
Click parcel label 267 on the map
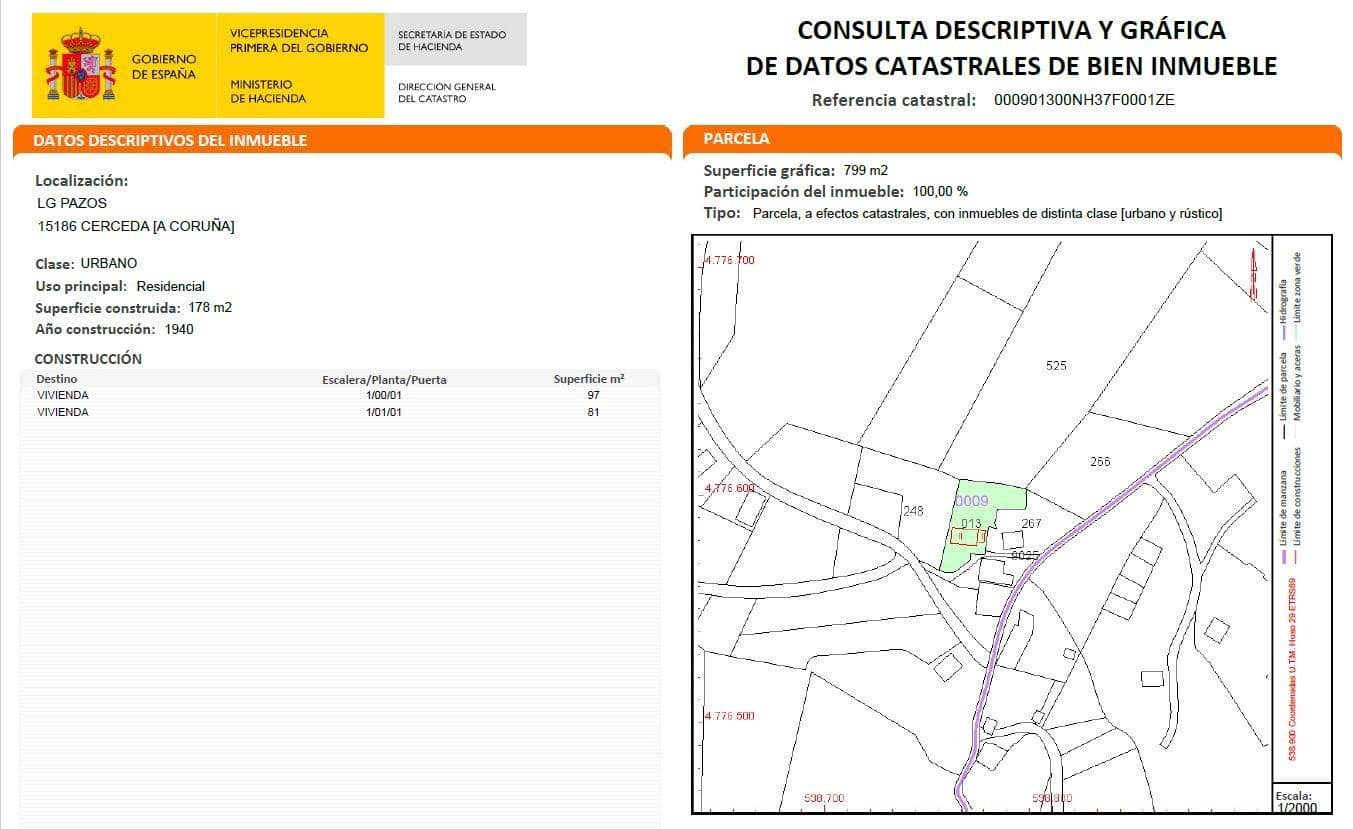pos(1031,523)
